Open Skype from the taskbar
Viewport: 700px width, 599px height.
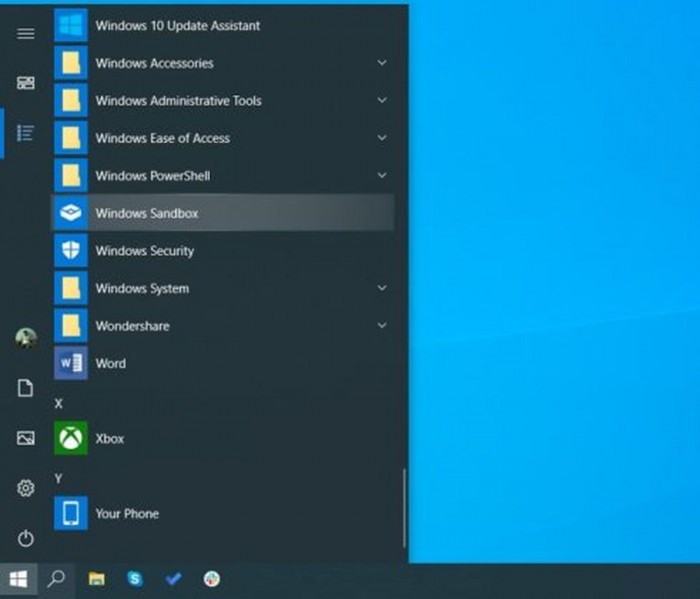[135, 579]
